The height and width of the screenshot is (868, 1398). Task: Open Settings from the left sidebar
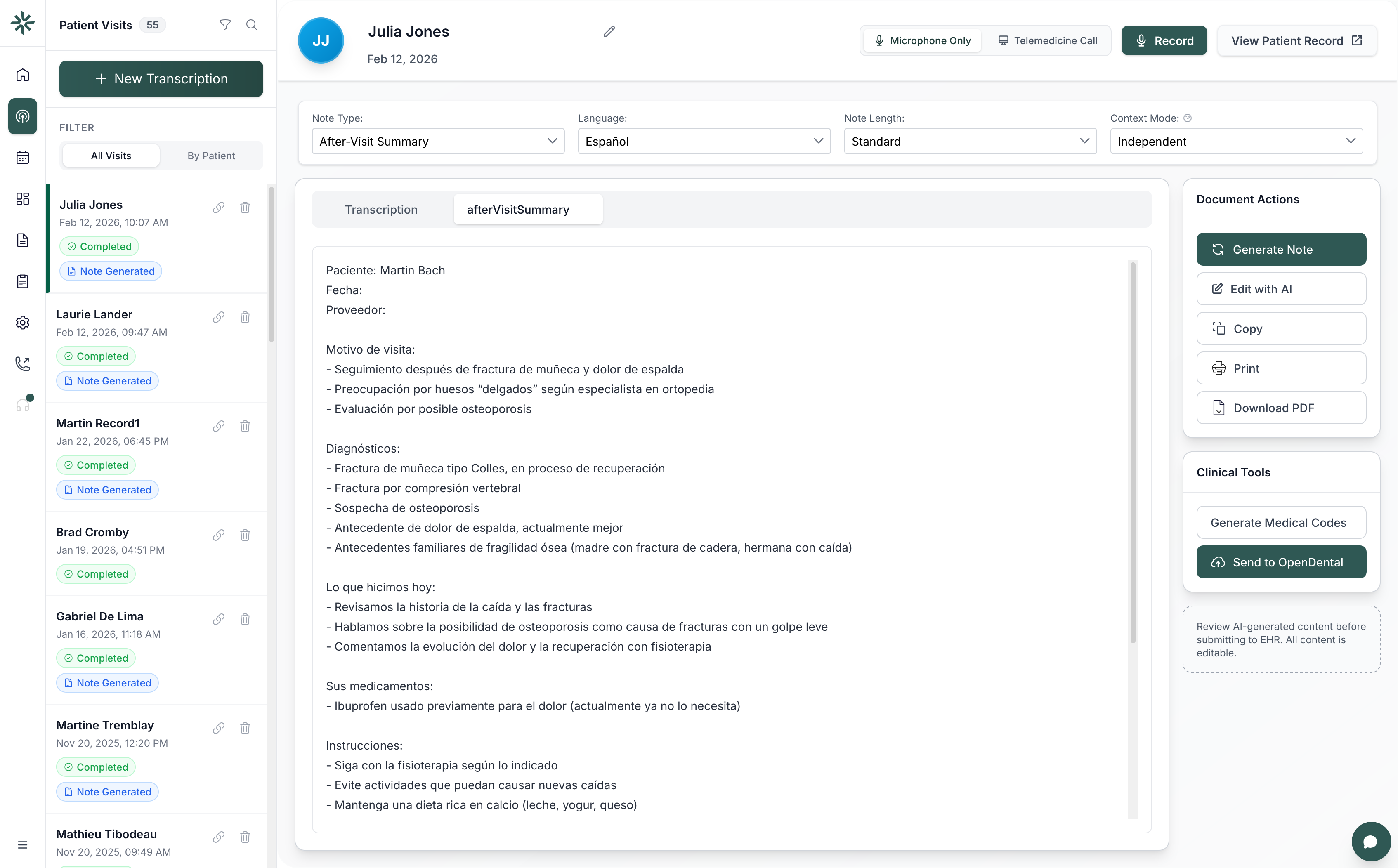[22, 322]
